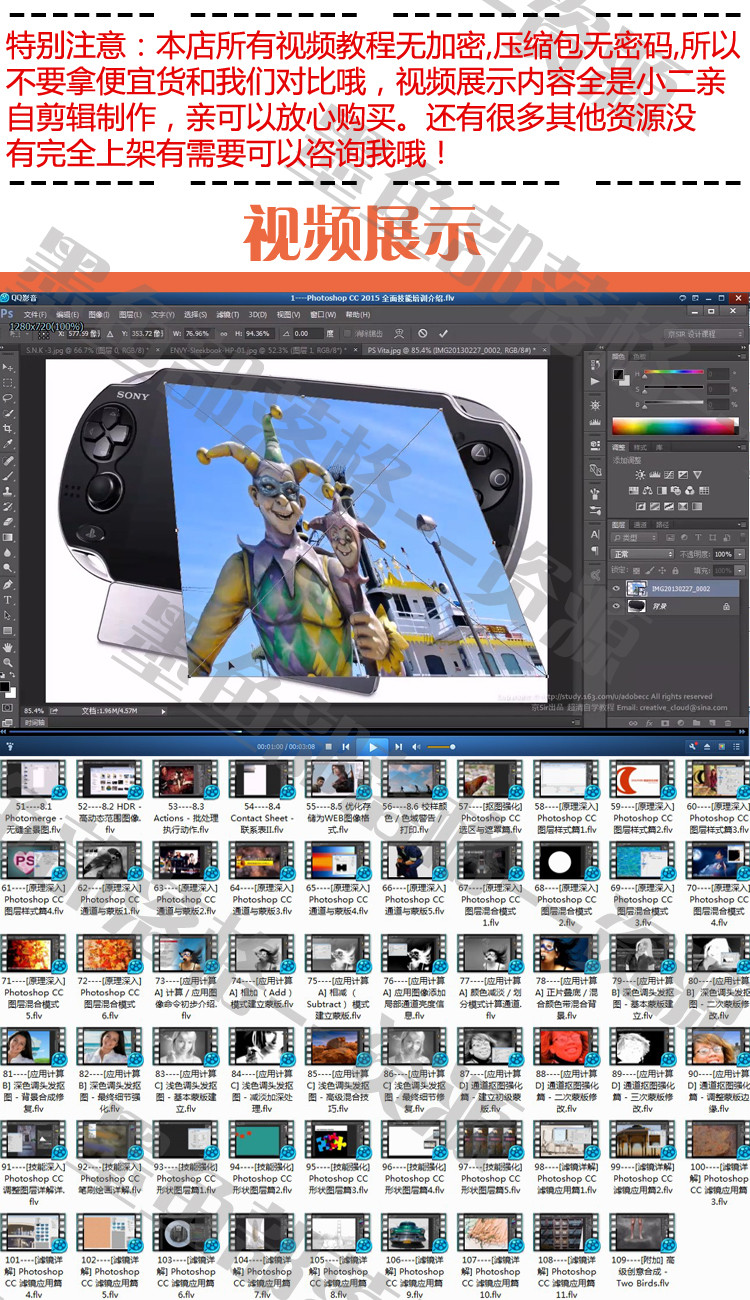Click the video progress bar
750x1300 pixels.
(375, 731)
